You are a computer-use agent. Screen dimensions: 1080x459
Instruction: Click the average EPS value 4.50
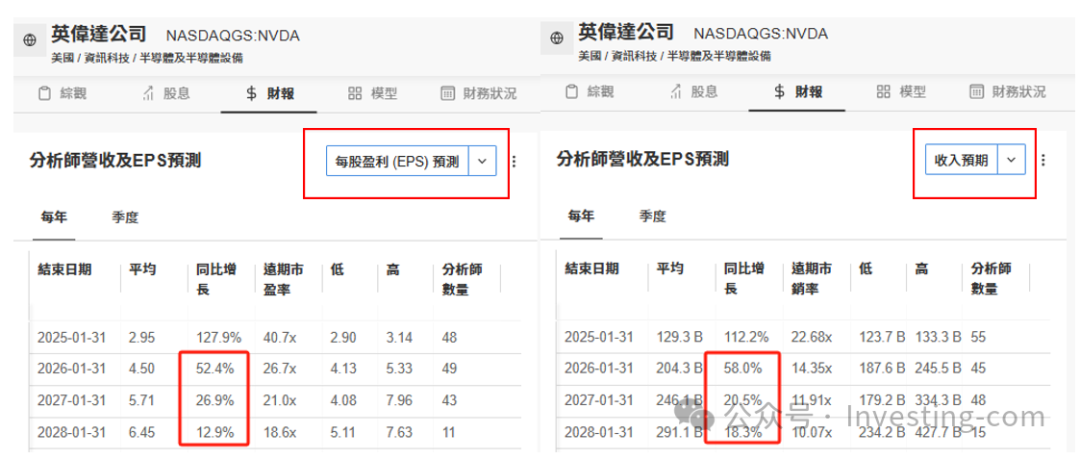(x=141, y=369)
